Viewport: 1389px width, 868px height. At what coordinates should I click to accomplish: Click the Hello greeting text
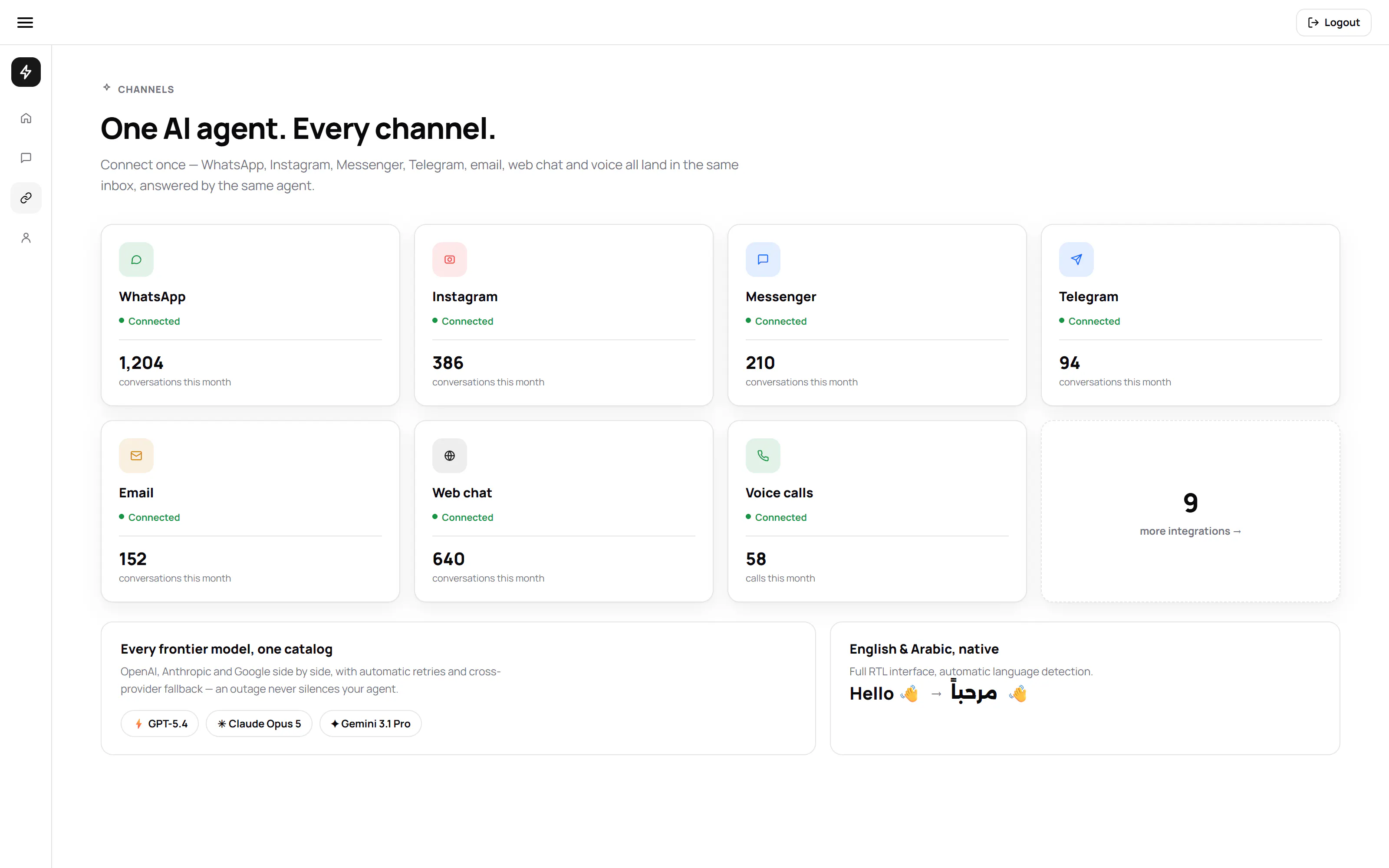(x=871, y=694)
